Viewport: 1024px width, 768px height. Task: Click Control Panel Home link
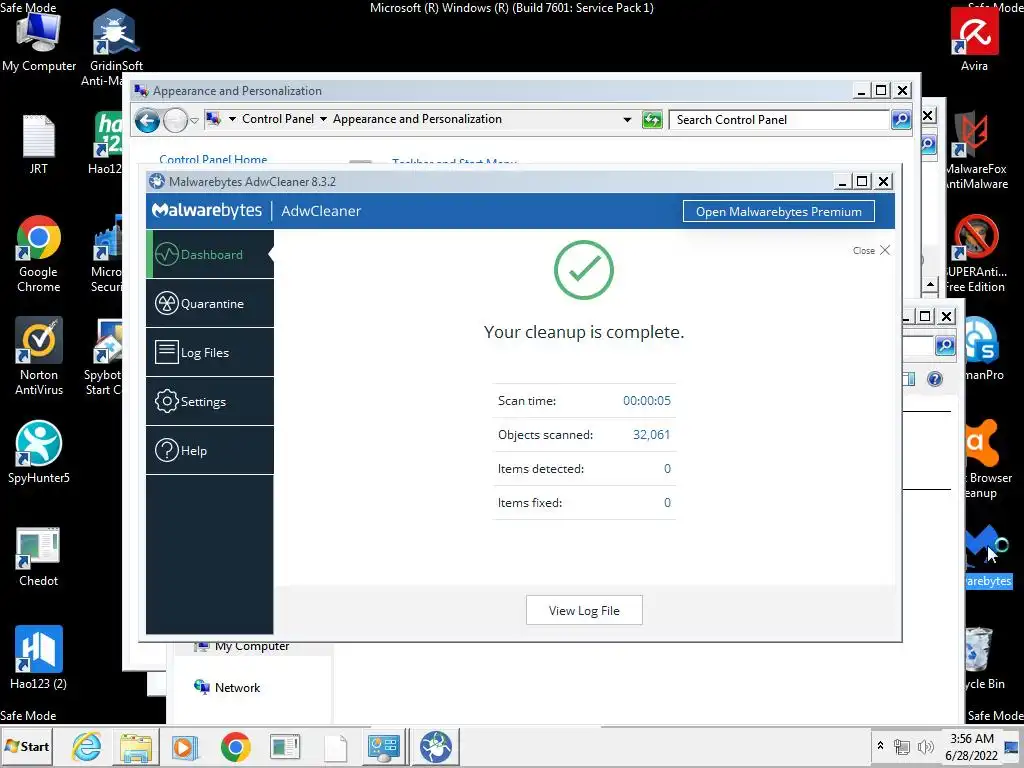(x=213, y=159)
